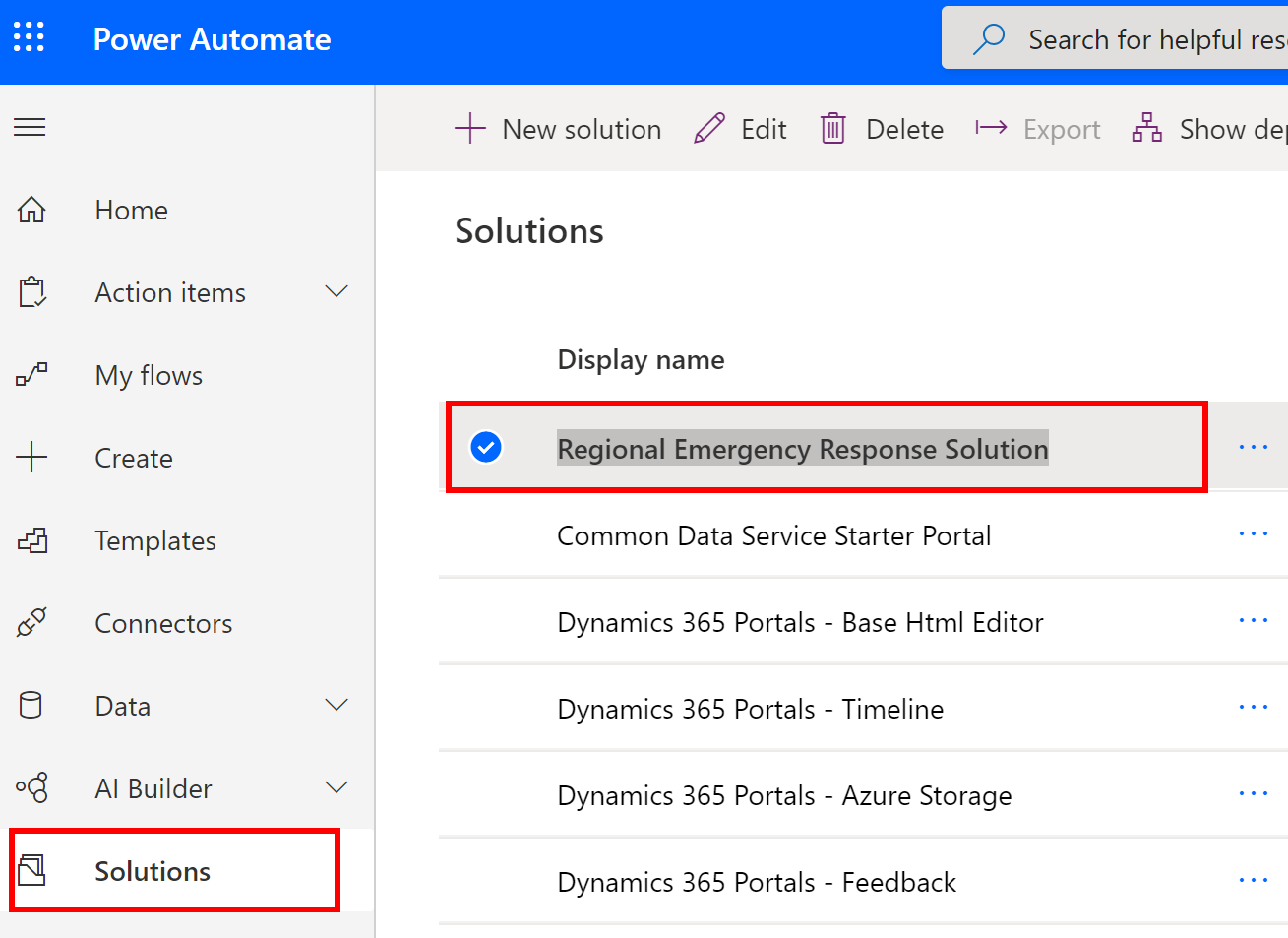
Task: Click the Export toolbar command
Action: (x=1039, y=129)
